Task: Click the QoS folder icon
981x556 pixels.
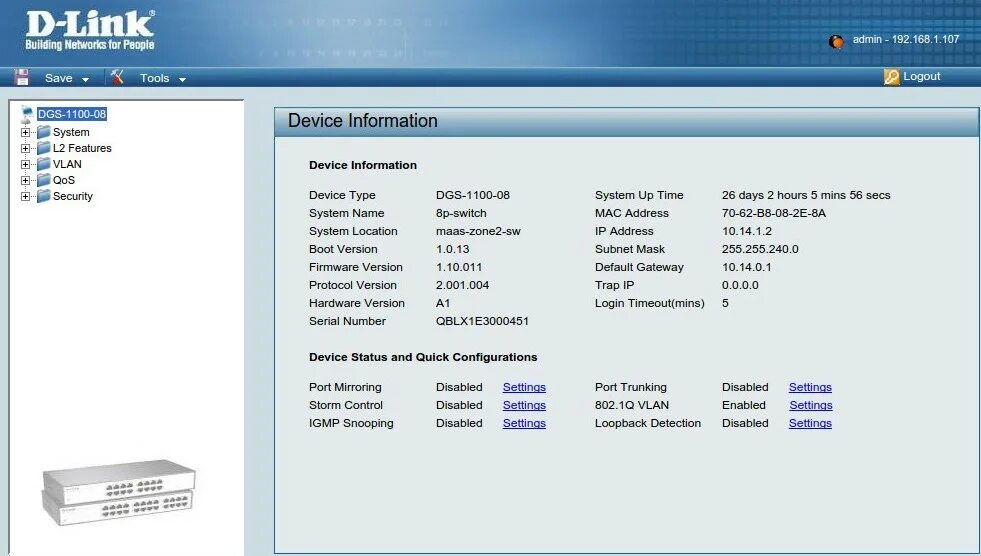Action: 43,180
